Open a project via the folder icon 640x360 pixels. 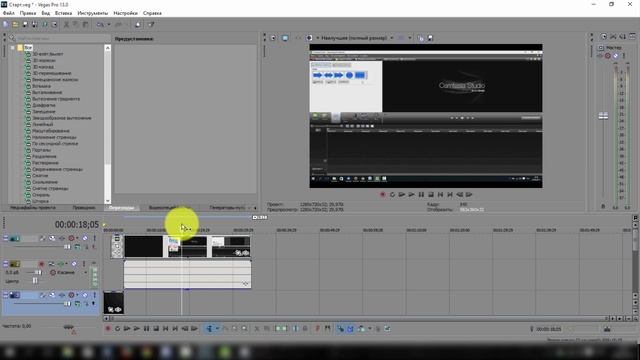(16, 24)
